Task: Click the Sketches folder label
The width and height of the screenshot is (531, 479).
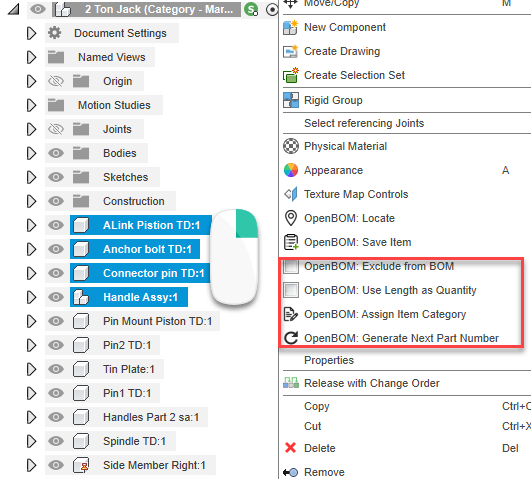Action: pos(126,177)
